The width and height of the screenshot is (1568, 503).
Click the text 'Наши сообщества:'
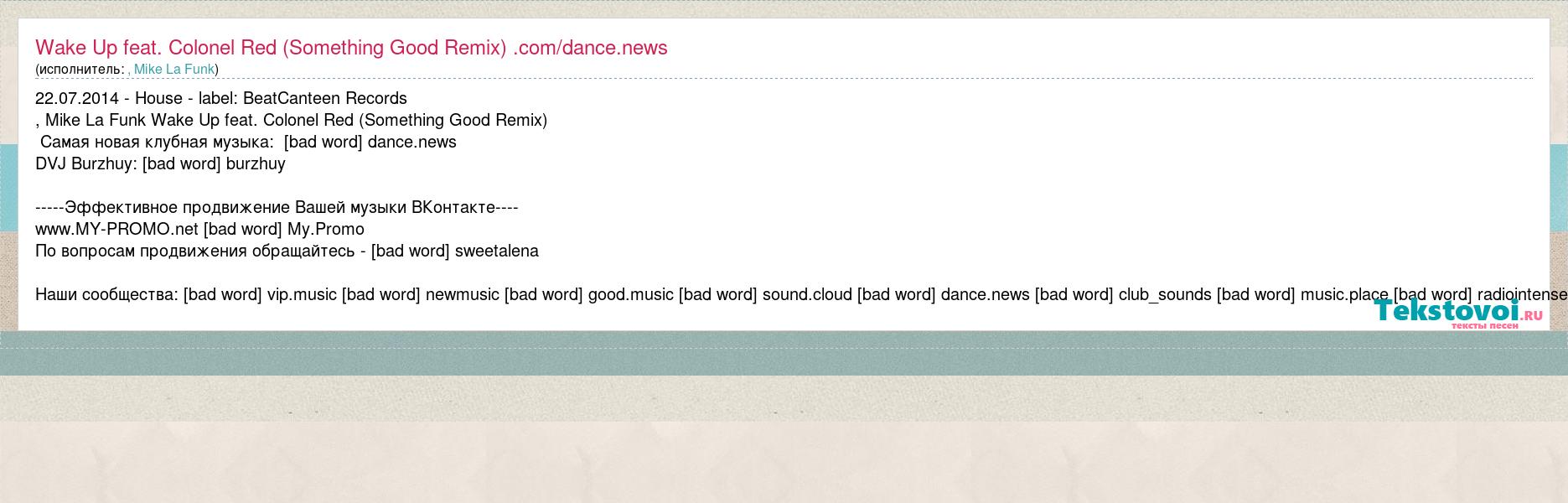pyautogui.click(x=106, y=294)
